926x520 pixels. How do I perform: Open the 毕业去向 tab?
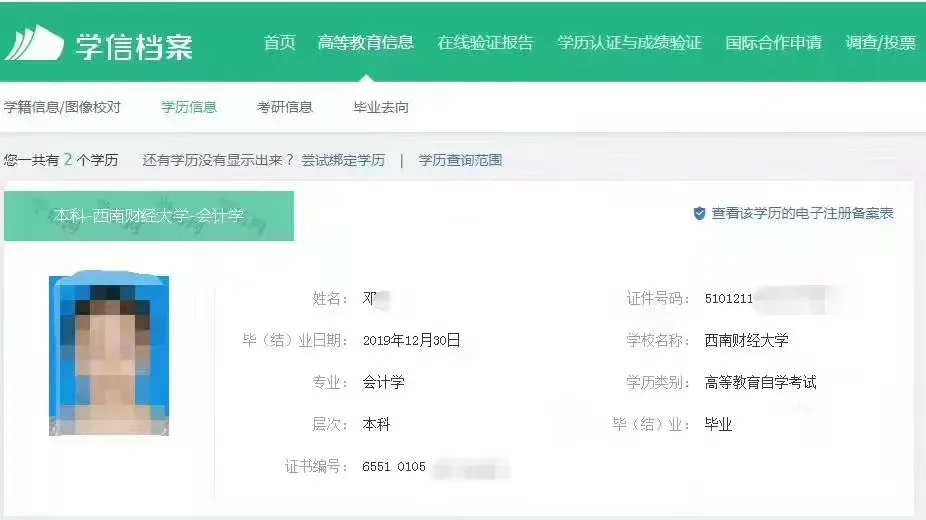pos(381,107)
